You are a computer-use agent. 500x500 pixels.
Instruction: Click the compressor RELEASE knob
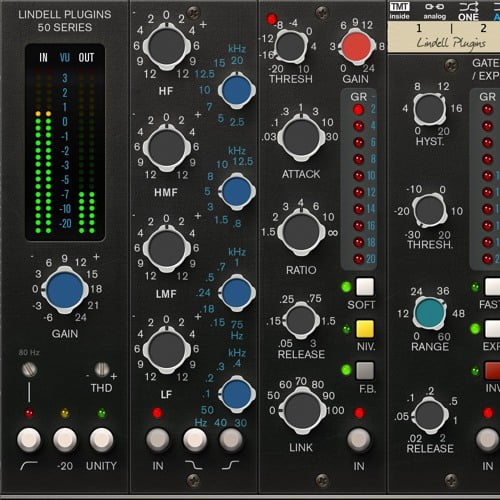coord(301,320)
